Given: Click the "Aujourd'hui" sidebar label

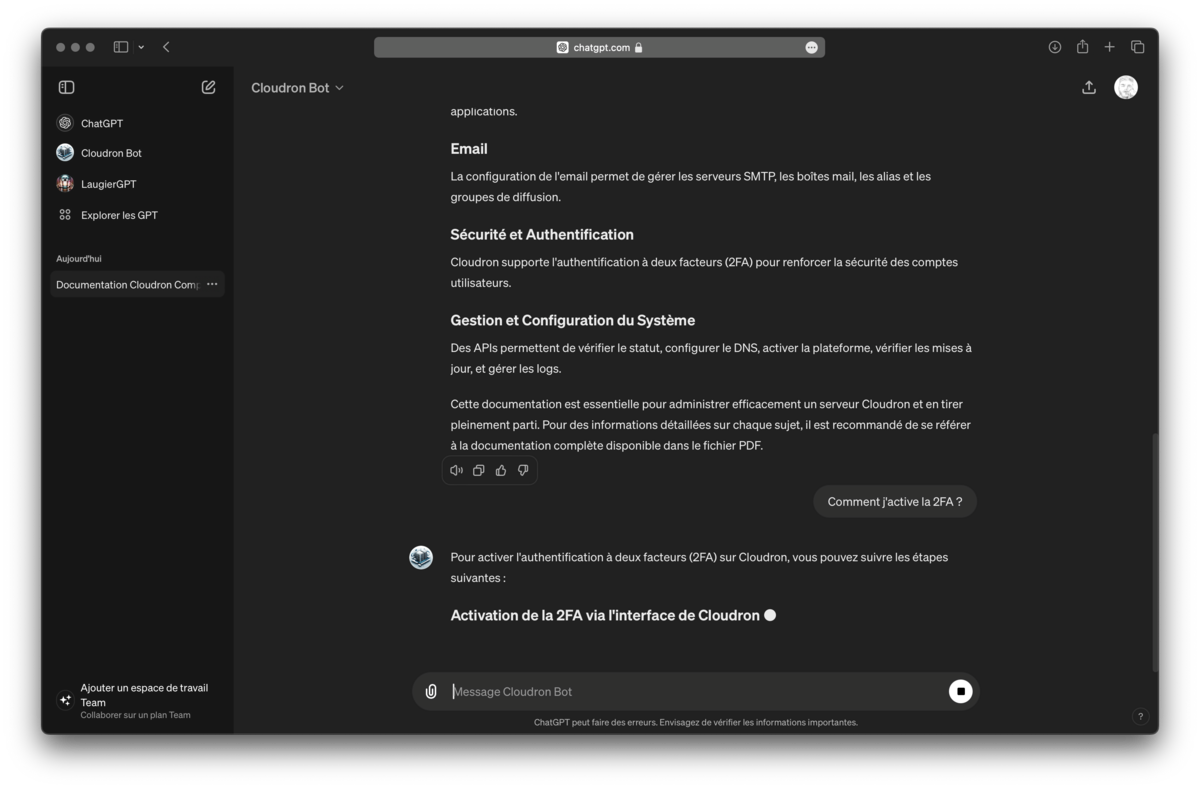Looking at the screenshot, I should [x=79, y=259].
